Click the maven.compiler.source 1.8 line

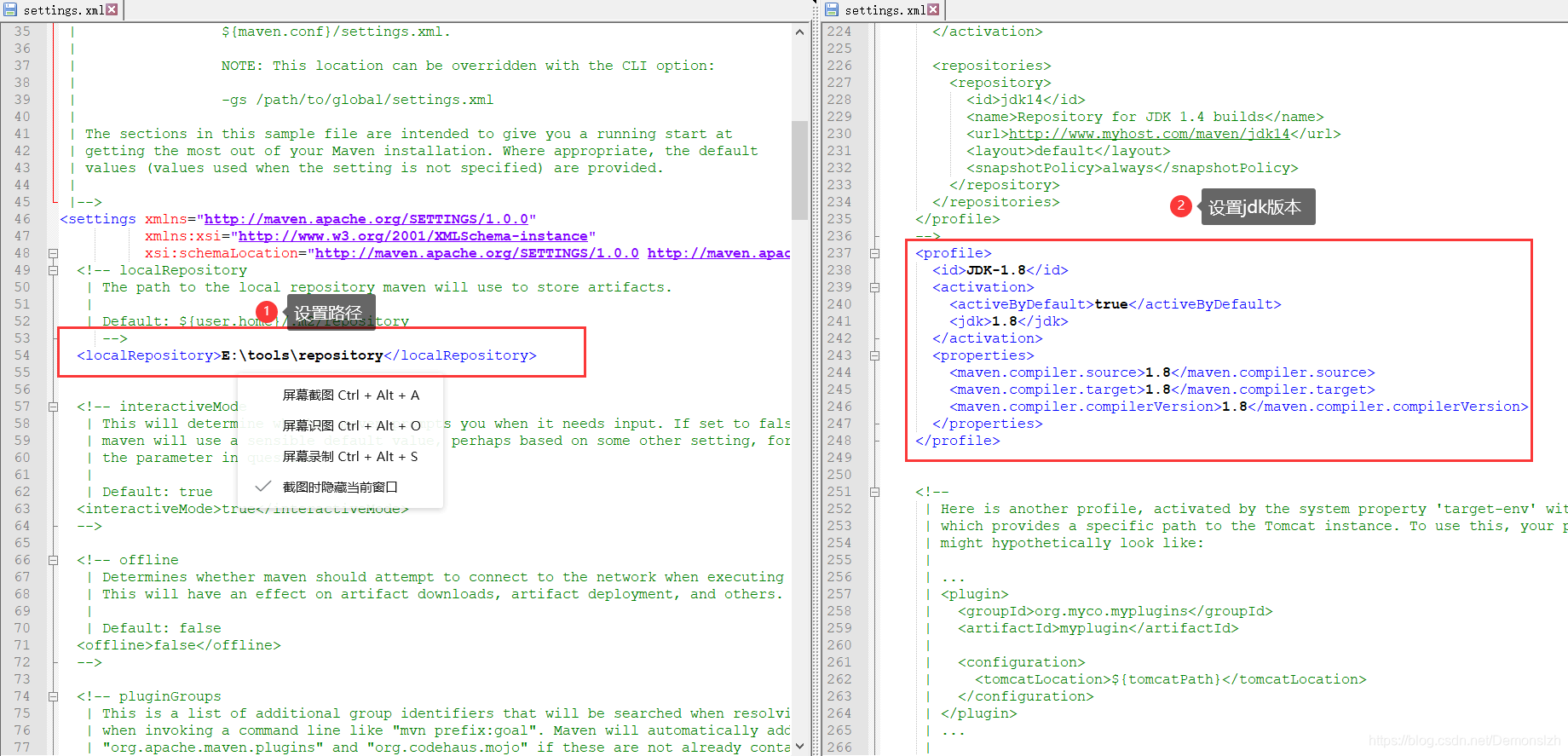tap(1162, 372)
